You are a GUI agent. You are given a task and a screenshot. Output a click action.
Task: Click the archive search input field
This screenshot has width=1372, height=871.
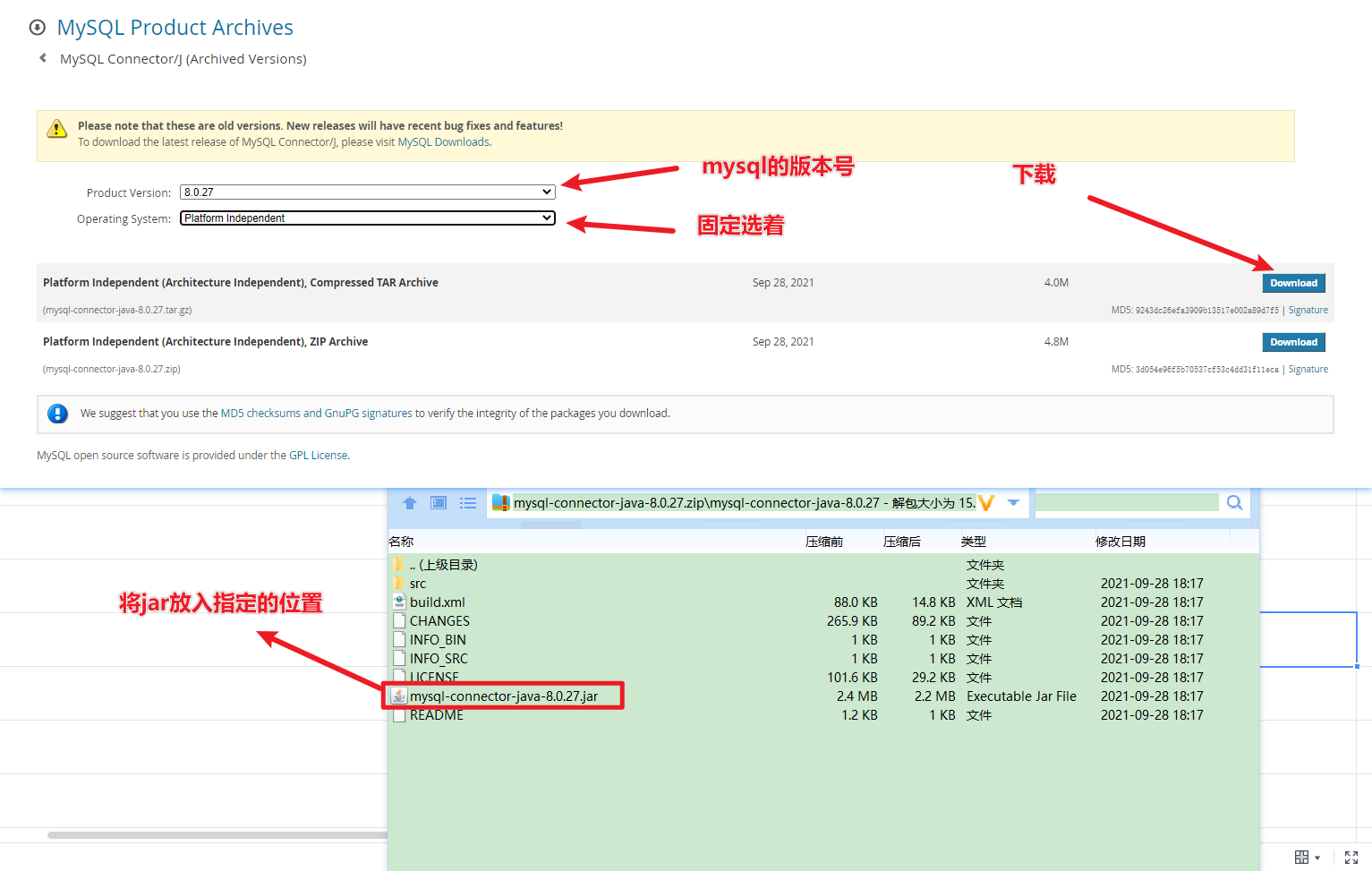point(1128,503)
